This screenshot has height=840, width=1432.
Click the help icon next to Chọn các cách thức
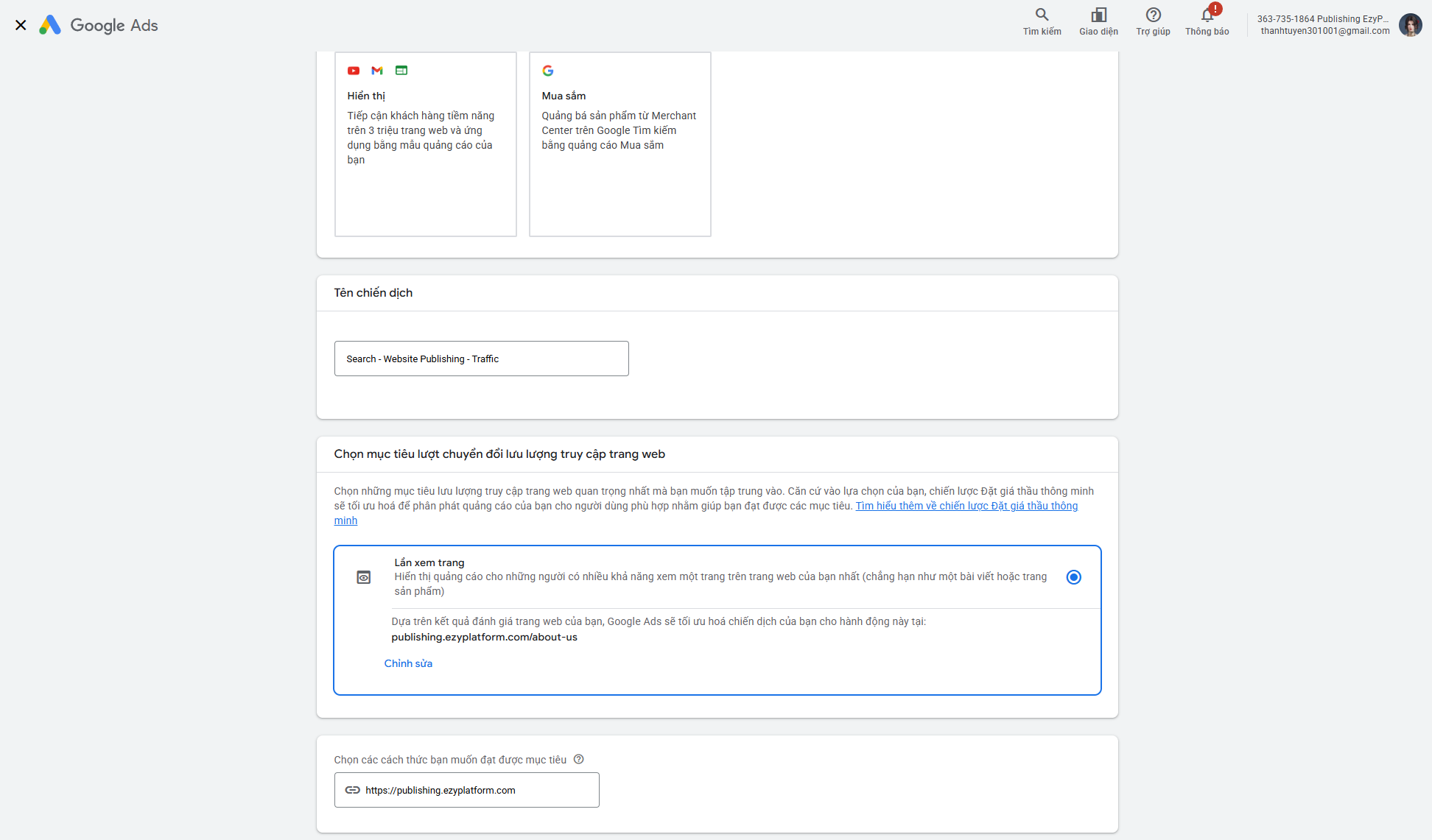point(579,759)
